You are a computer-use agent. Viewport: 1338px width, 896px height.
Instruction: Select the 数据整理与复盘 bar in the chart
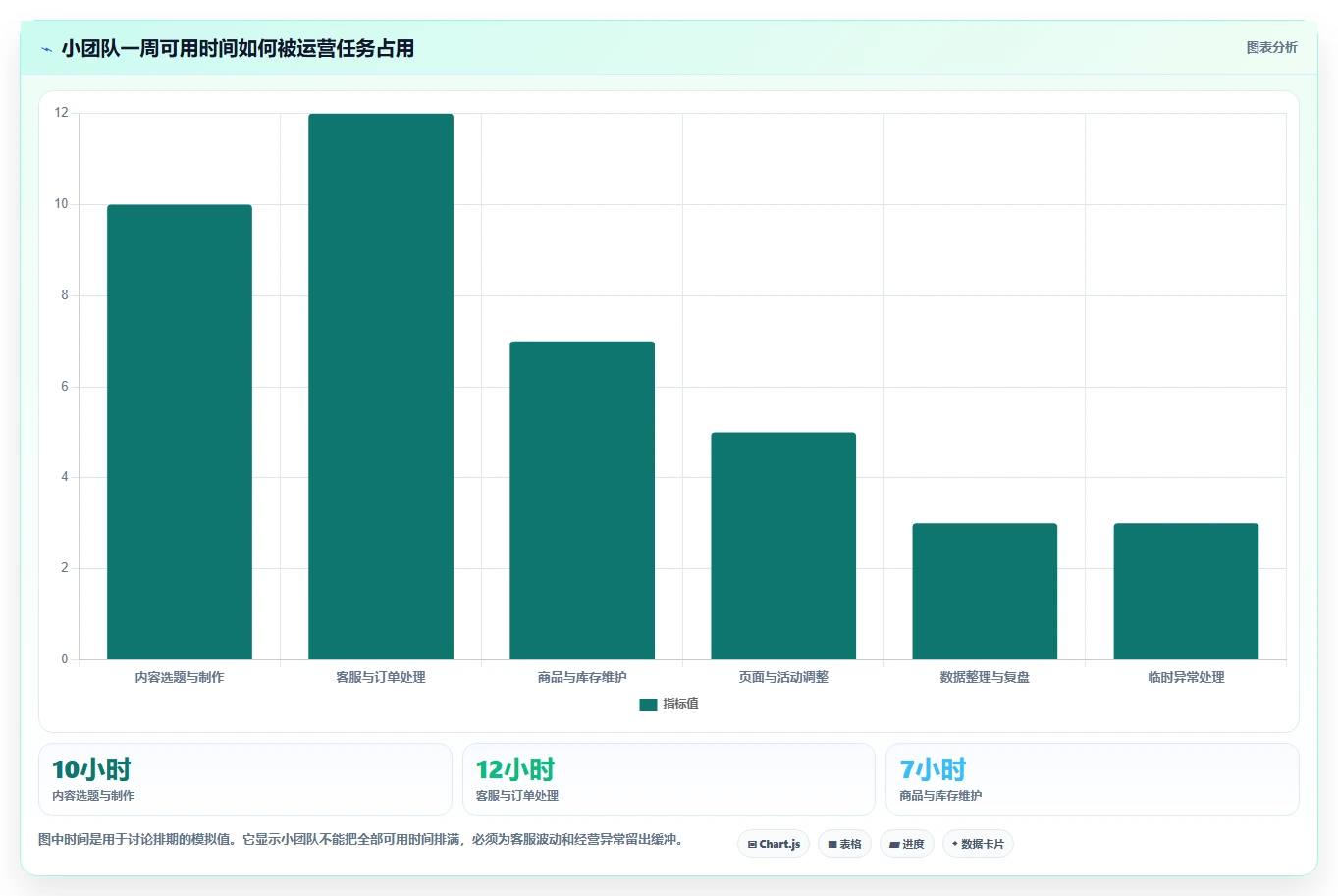pos(985,591)
